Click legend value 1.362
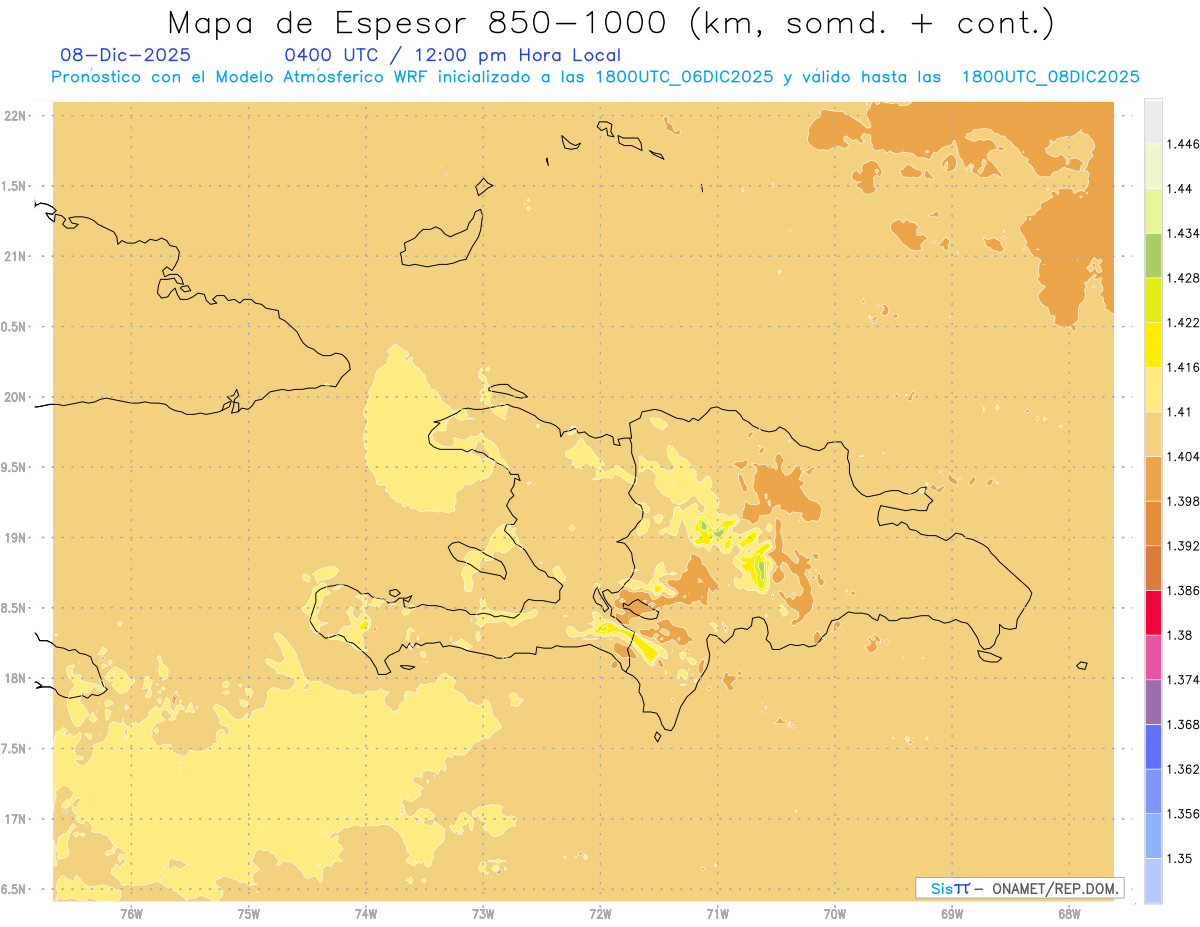Screen dimensions: 1200x927 tap(1183, 769)
